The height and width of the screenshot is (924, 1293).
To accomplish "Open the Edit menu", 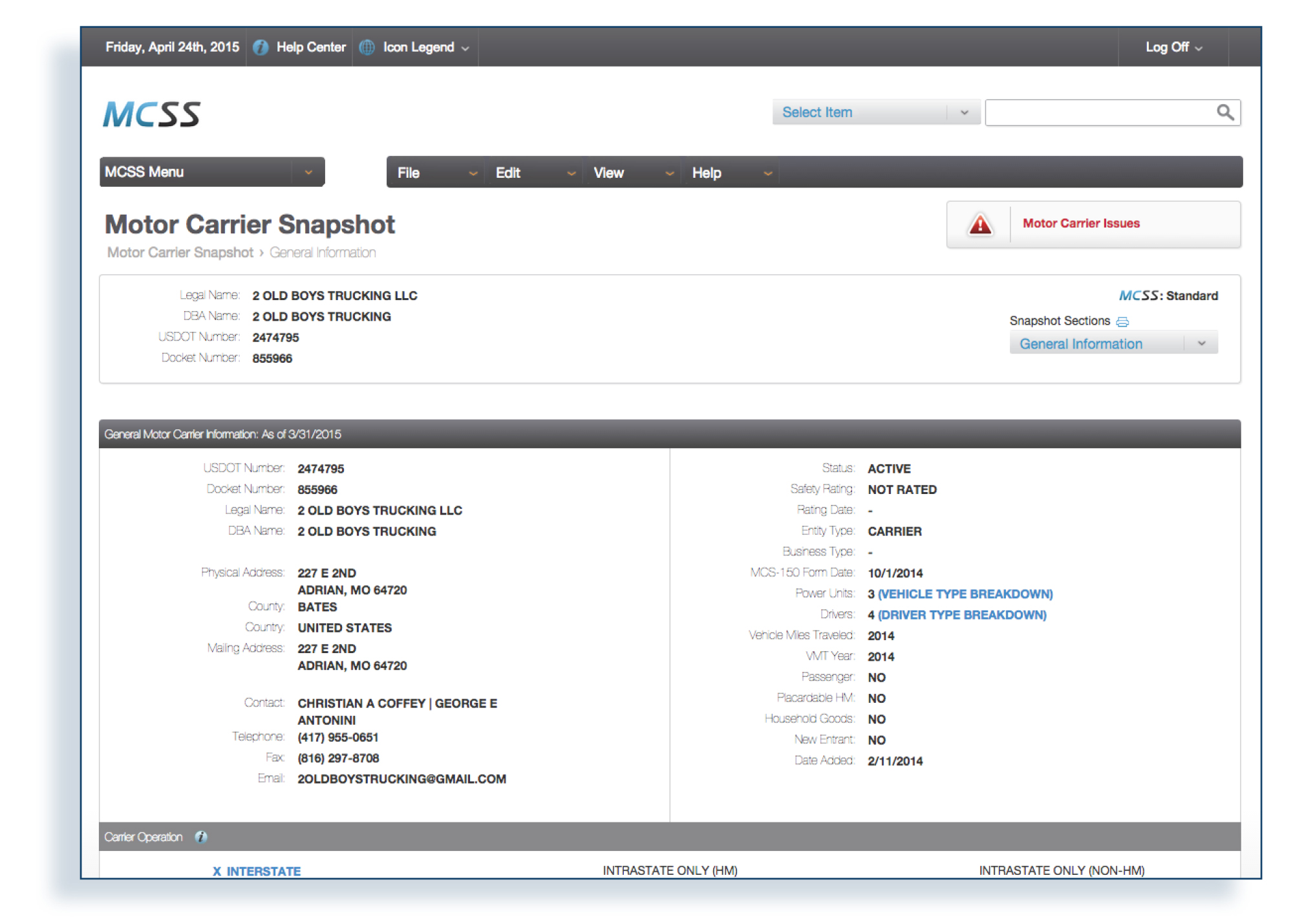I will [x=535, y=173].
